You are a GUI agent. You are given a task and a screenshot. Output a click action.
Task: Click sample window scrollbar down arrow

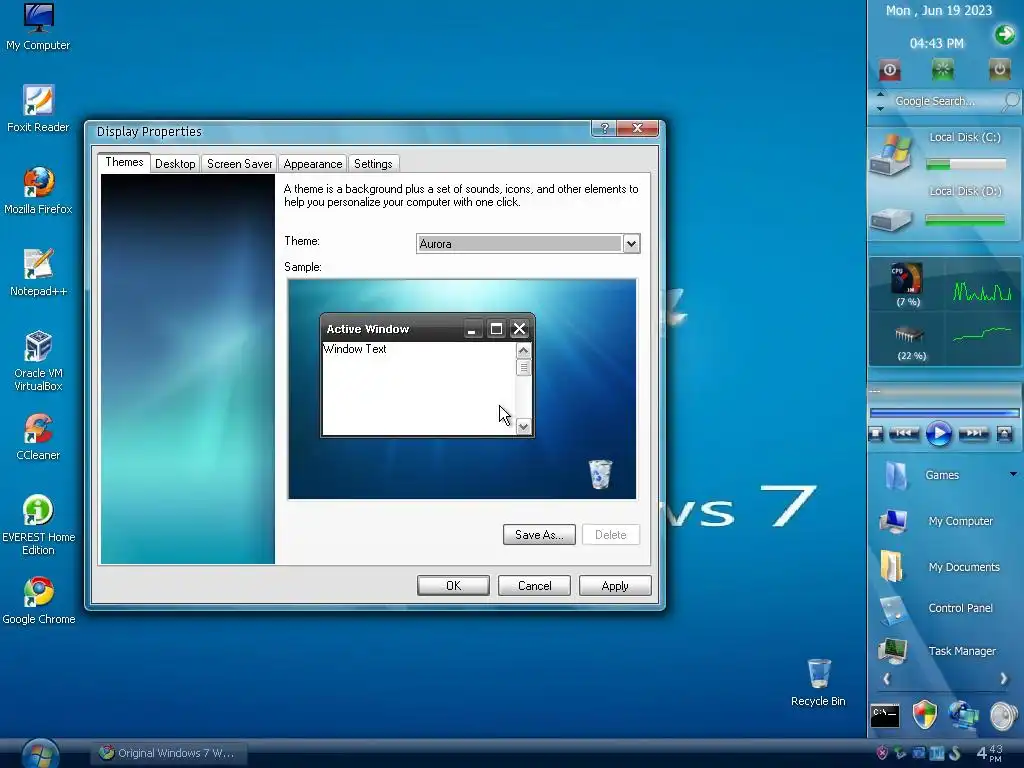click(x=523, y=427)
